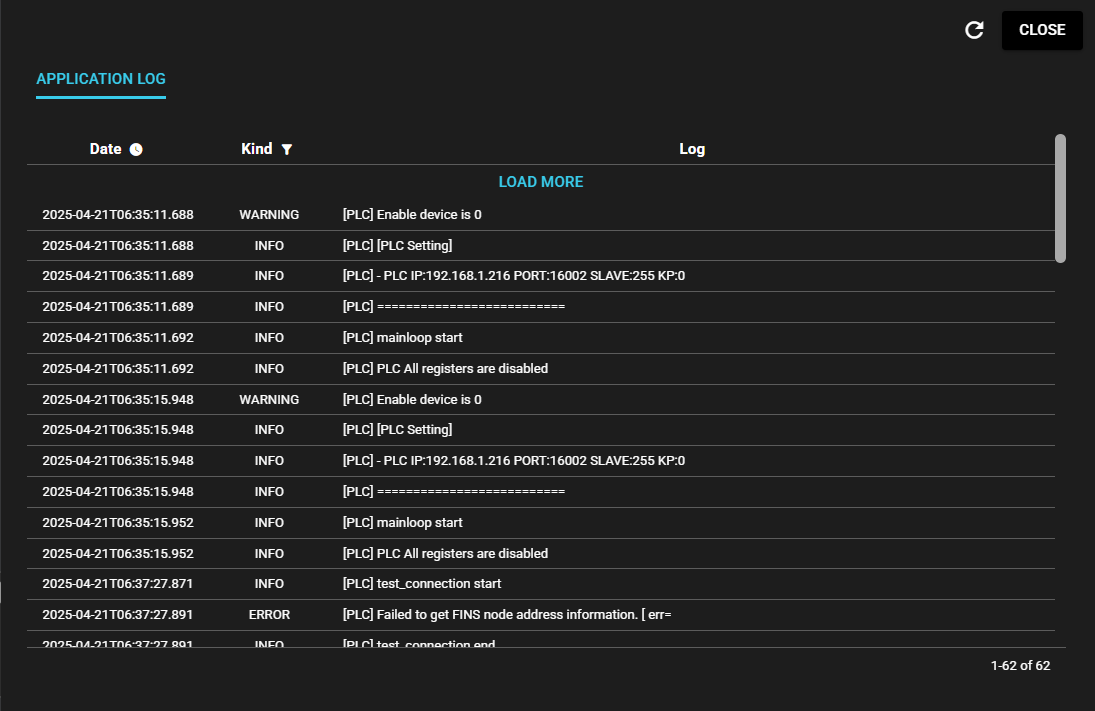
Task: Click WARNING 'Enable device is 0' at 06:35:15.948
Action: [411, 400]
